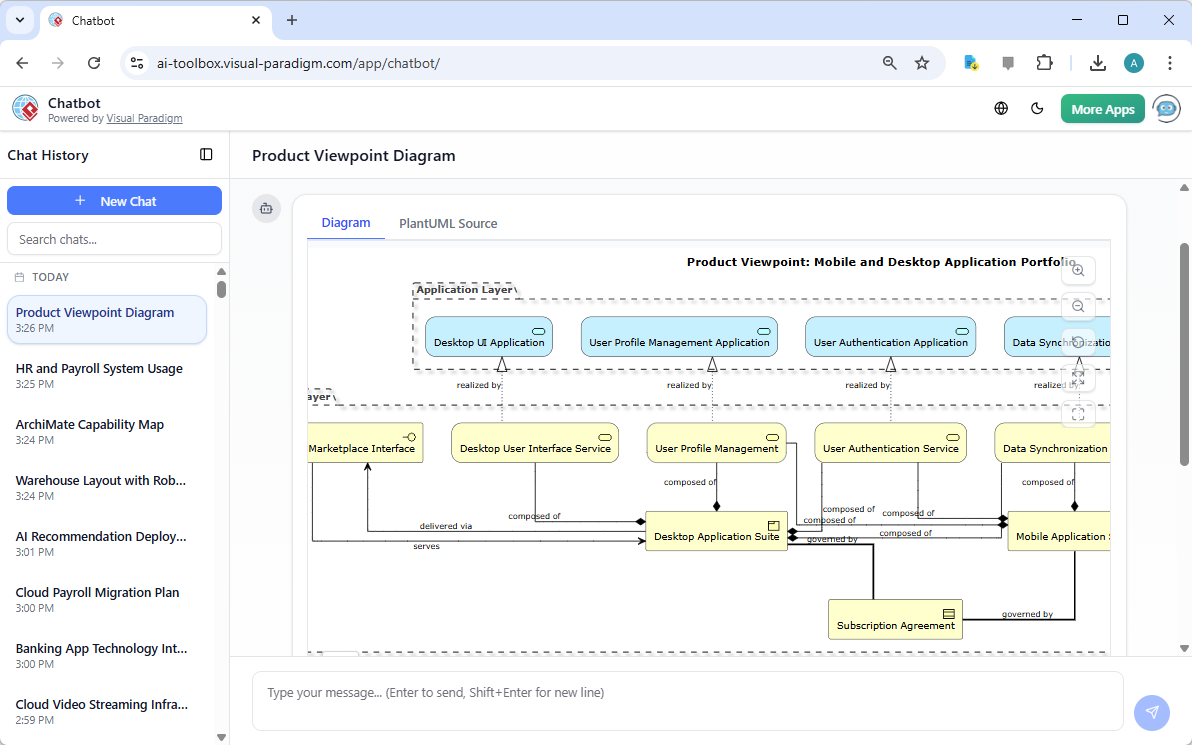
Task: Zoom out of the diagram
Action: 1078,306
